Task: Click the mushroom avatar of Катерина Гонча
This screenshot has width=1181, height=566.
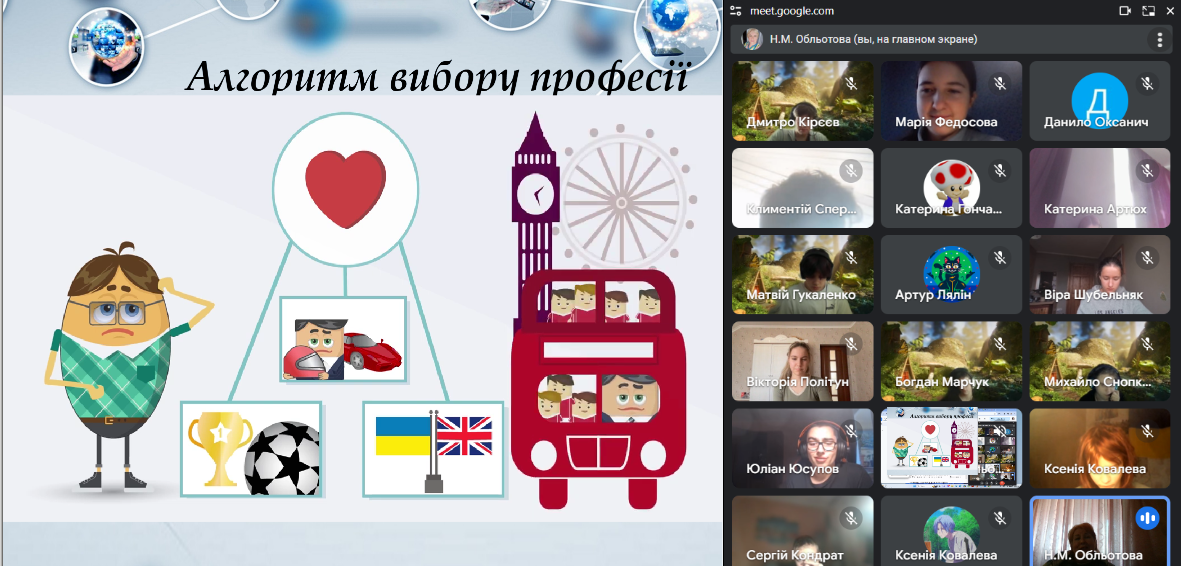Action: click(x=951, y=187)
